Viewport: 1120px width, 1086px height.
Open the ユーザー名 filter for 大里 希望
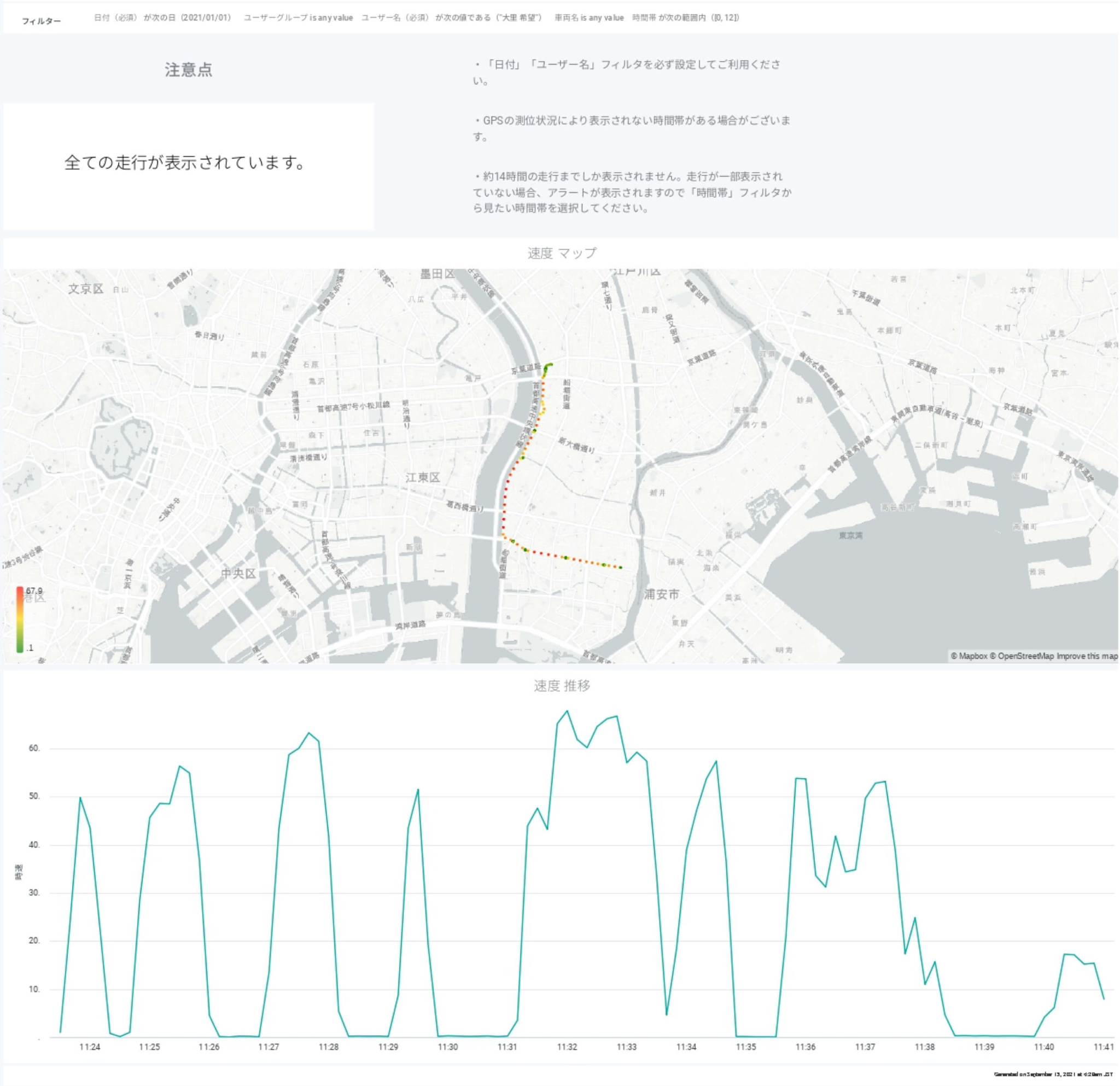click(x=451, y=17)
